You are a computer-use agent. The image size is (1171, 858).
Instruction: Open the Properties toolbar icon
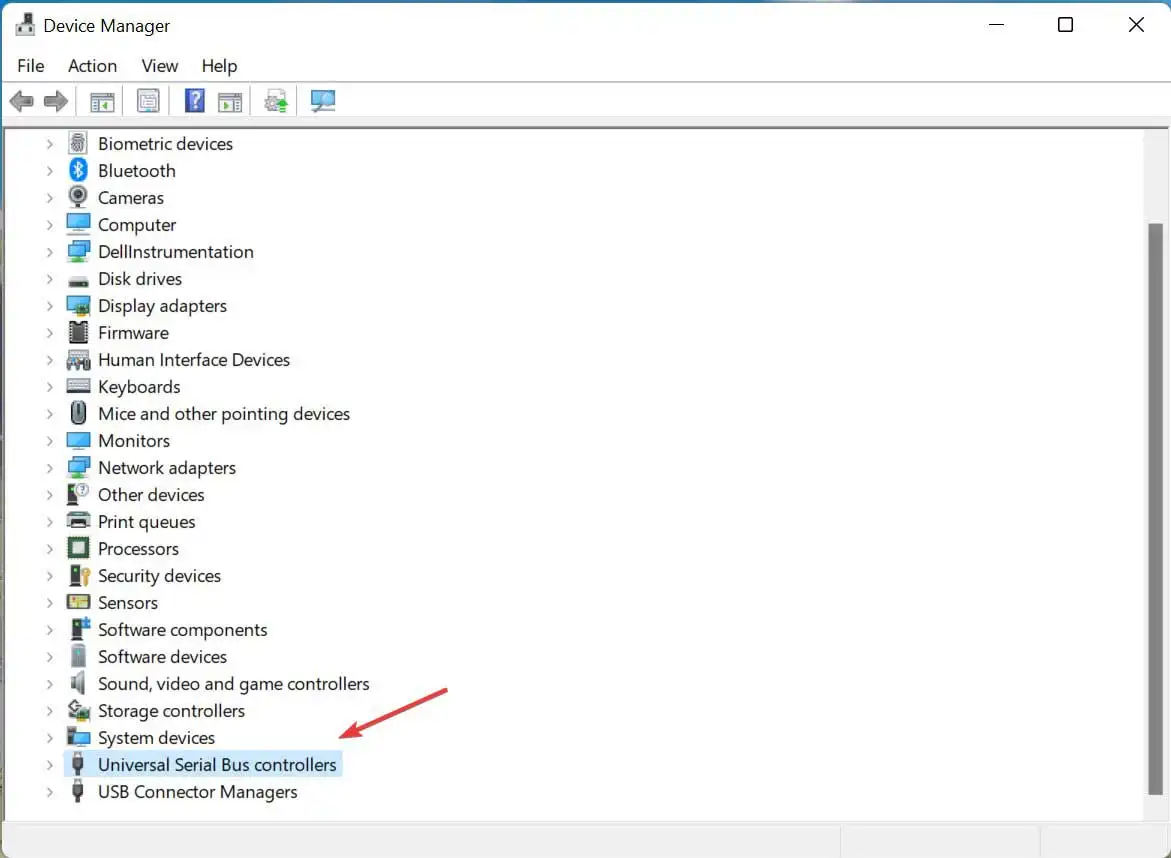[148, 101]
